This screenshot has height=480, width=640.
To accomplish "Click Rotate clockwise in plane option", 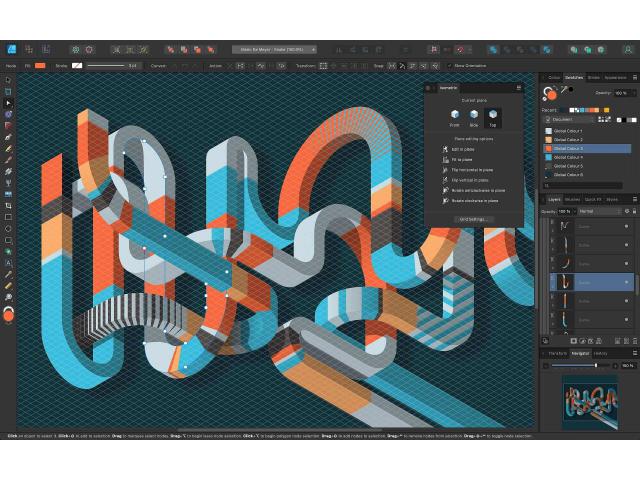I will click(444, 200).
